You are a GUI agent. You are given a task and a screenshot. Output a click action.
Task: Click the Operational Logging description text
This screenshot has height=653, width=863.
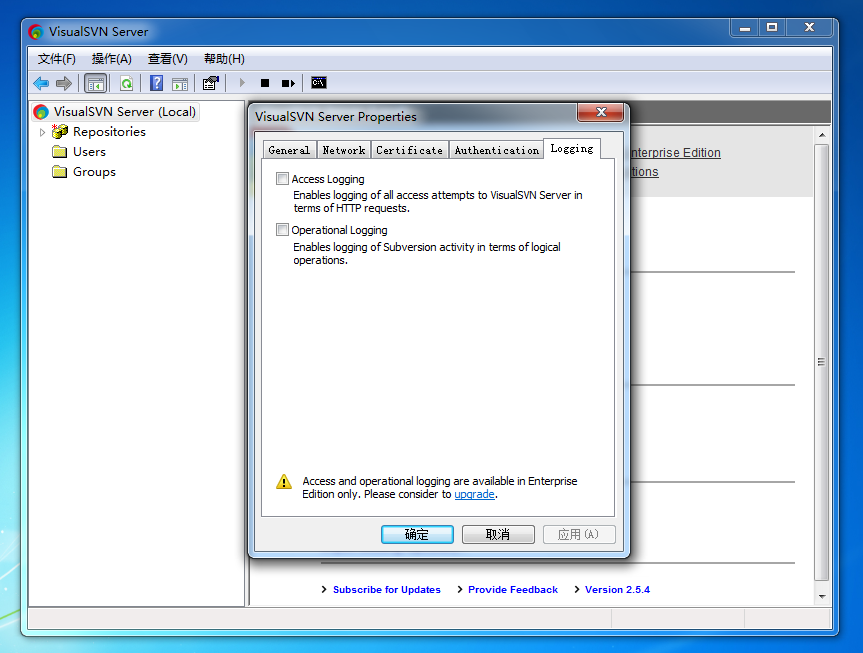(x=427, y=253)
